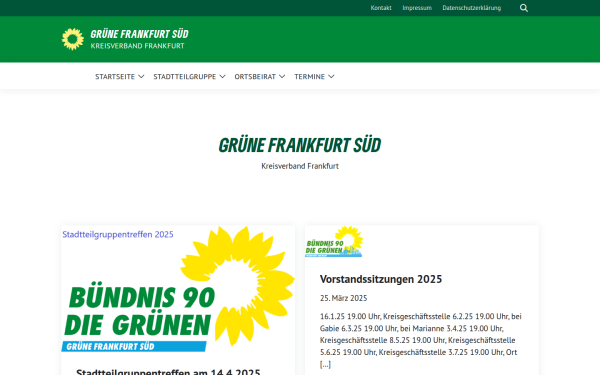This screenshot has width=600, height=375.
Task: Expand the Stadtteilgruppe chevron
Action: point(222,77)
